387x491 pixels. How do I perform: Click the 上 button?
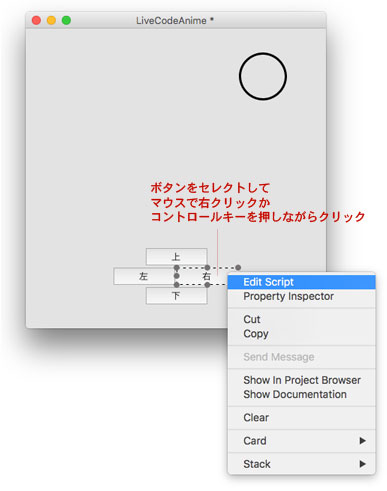(x=176, y=257)
